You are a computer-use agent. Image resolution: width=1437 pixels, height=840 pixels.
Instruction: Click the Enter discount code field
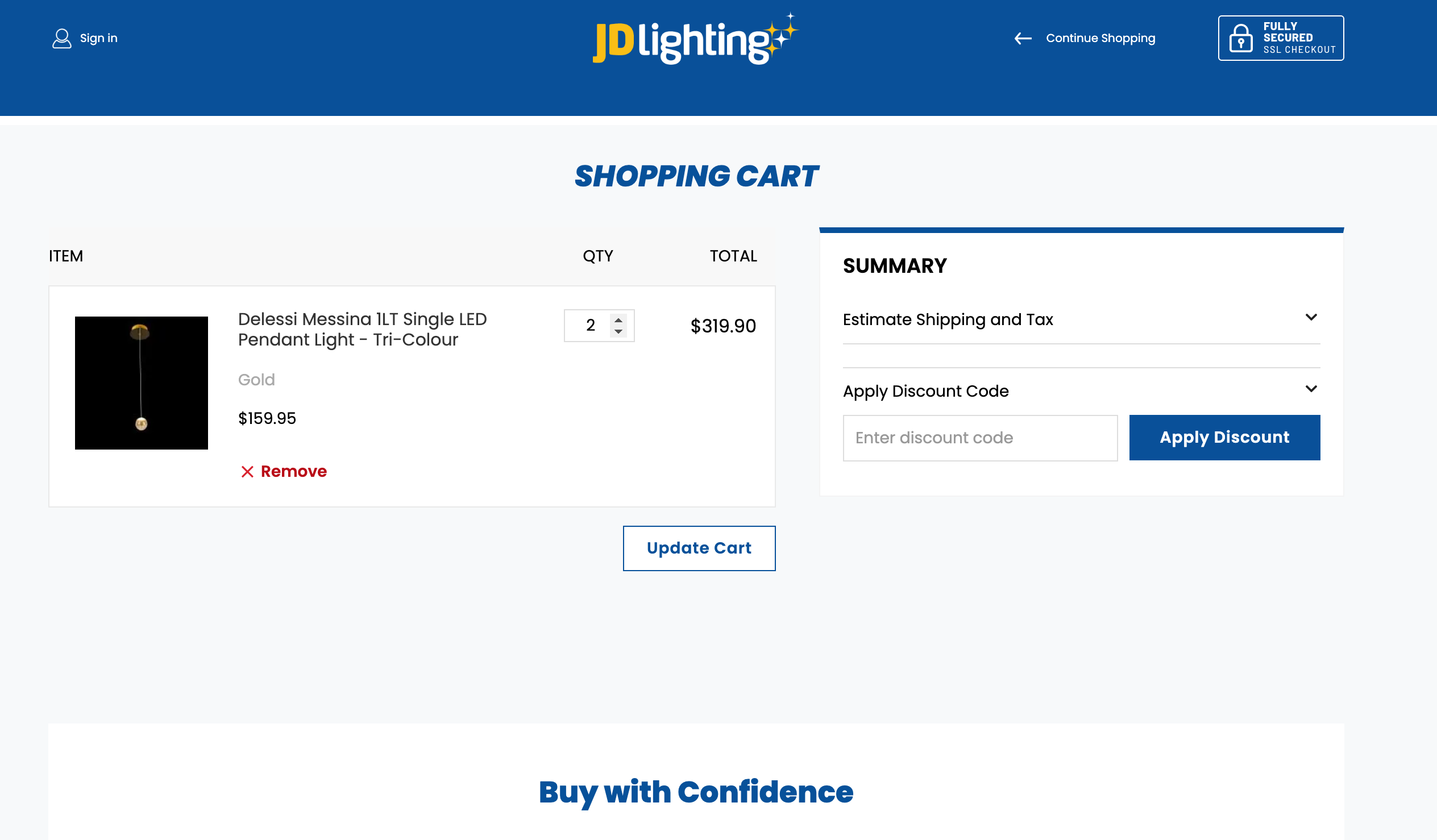coord(980,438)
